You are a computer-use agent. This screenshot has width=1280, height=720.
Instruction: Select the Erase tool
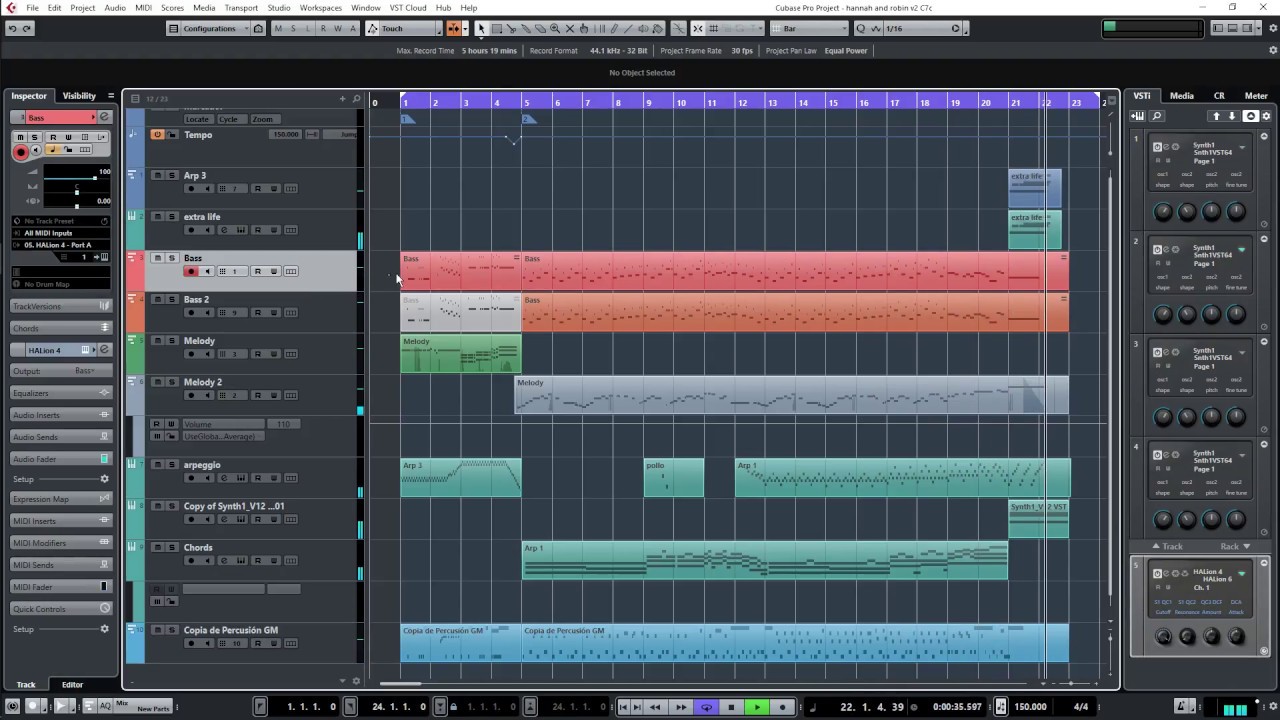(x=540, y=28)
